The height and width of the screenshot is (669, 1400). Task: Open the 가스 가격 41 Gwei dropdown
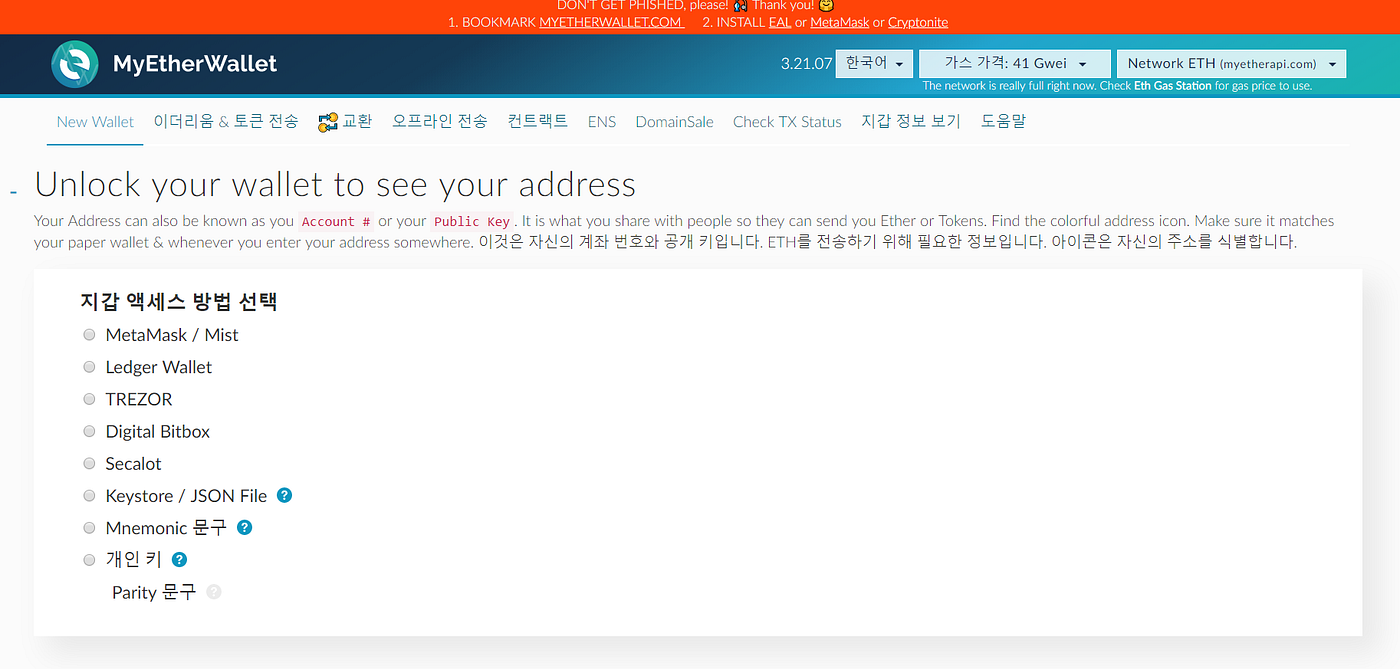1015,64
